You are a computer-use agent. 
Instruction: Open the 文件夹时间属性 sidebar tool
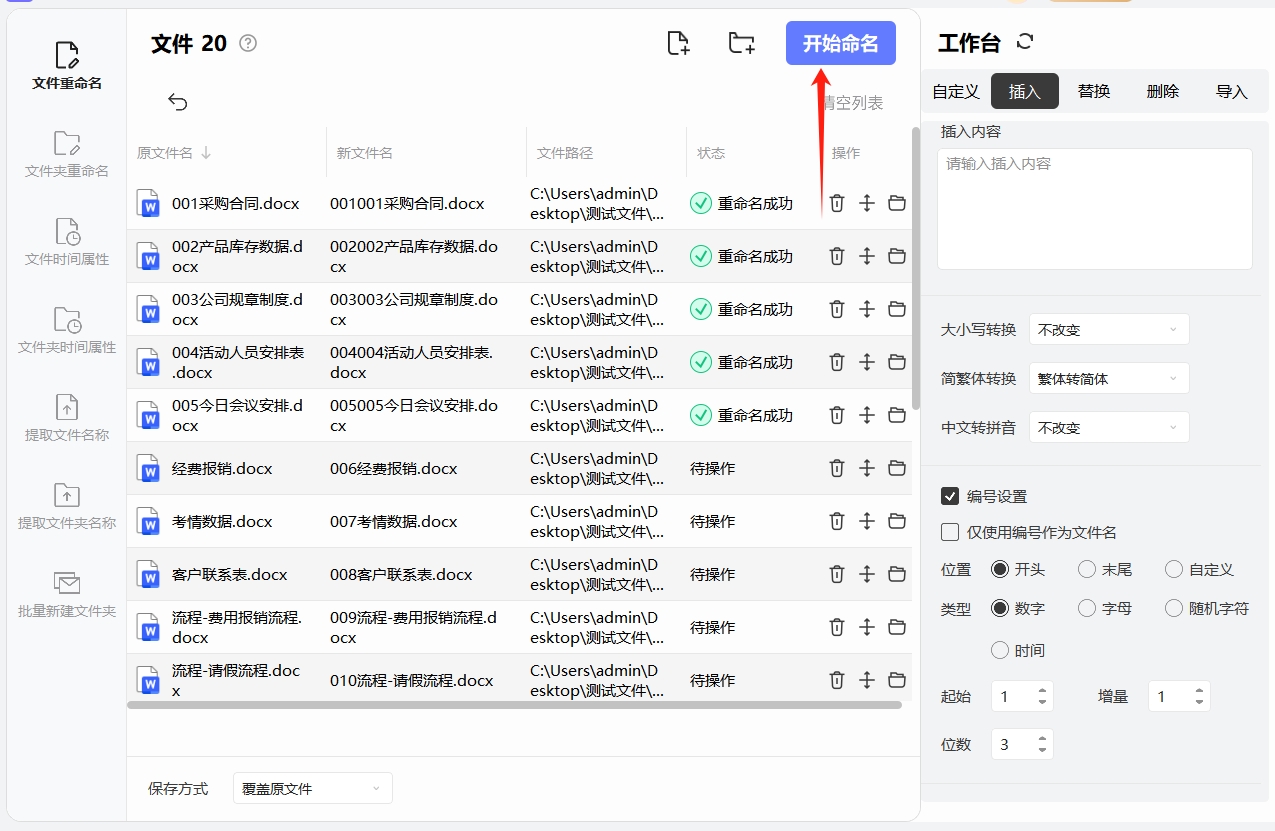click(x=67, y=330)
